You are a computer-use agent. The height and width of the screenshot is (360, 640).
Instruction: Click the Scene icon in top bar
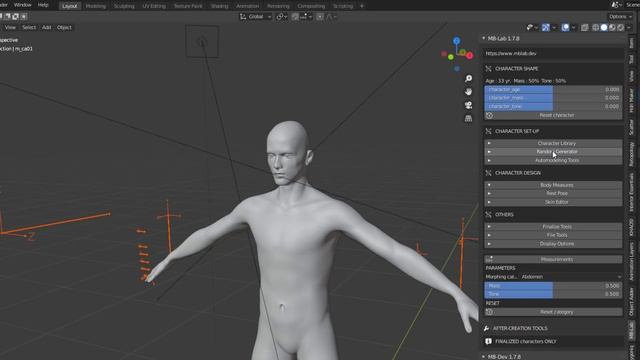tap(616, 5)
